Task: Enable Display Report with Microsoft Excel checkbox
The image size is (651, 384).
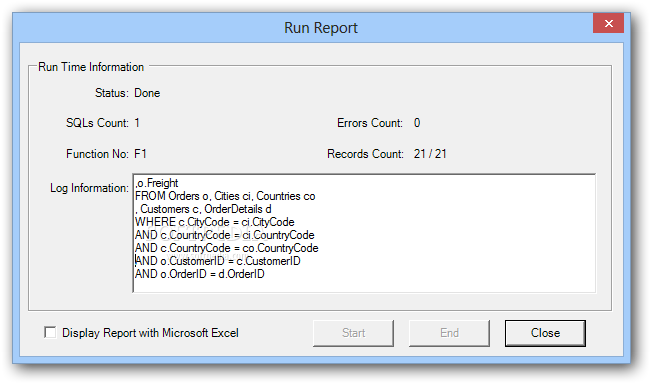Action: pyautogui.click(x=50, y=333)
